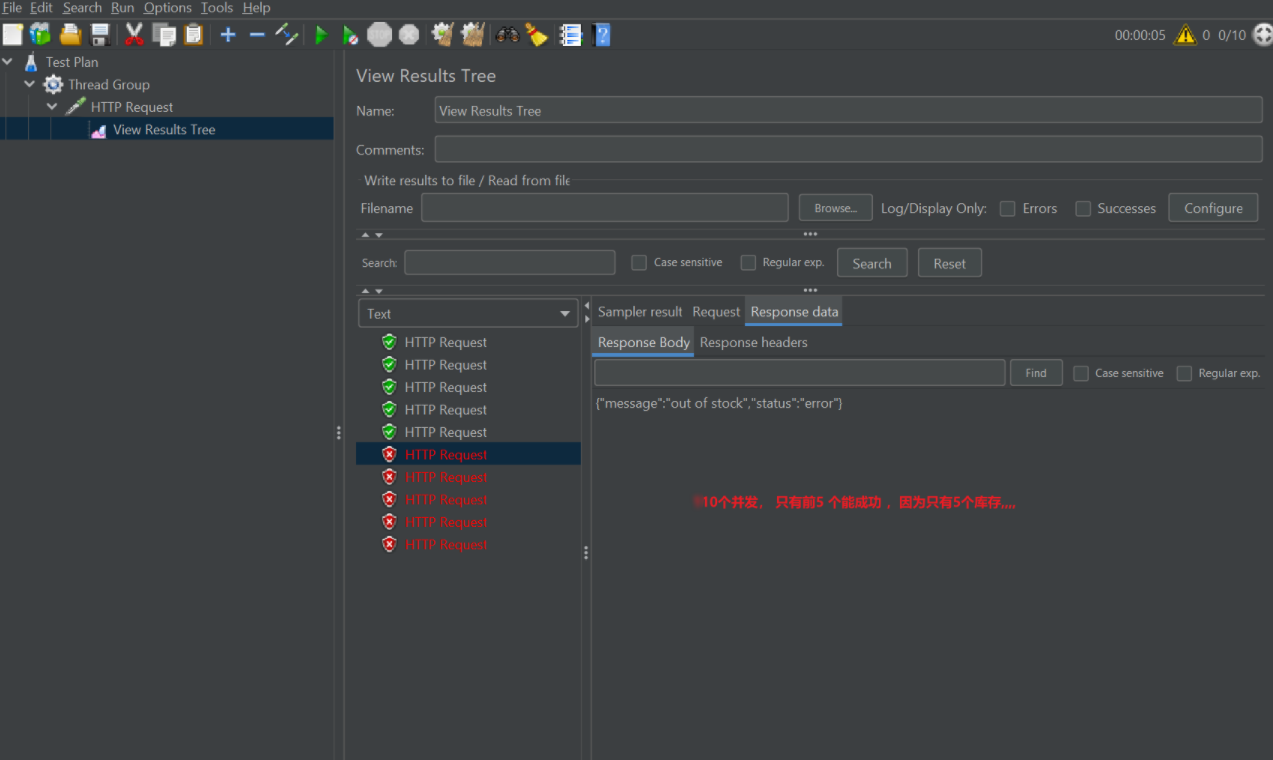Reset search with yellow brush icon

click(537, 35)
